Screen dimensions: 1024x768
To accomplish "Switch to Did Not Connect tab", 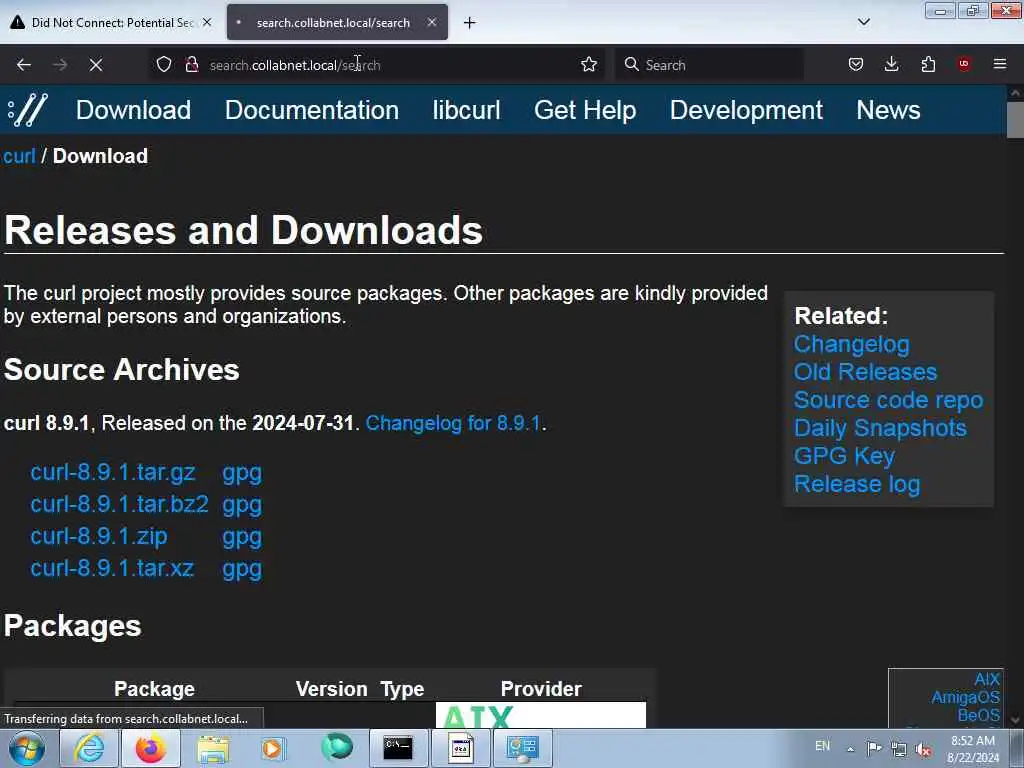I will (111, 22).
